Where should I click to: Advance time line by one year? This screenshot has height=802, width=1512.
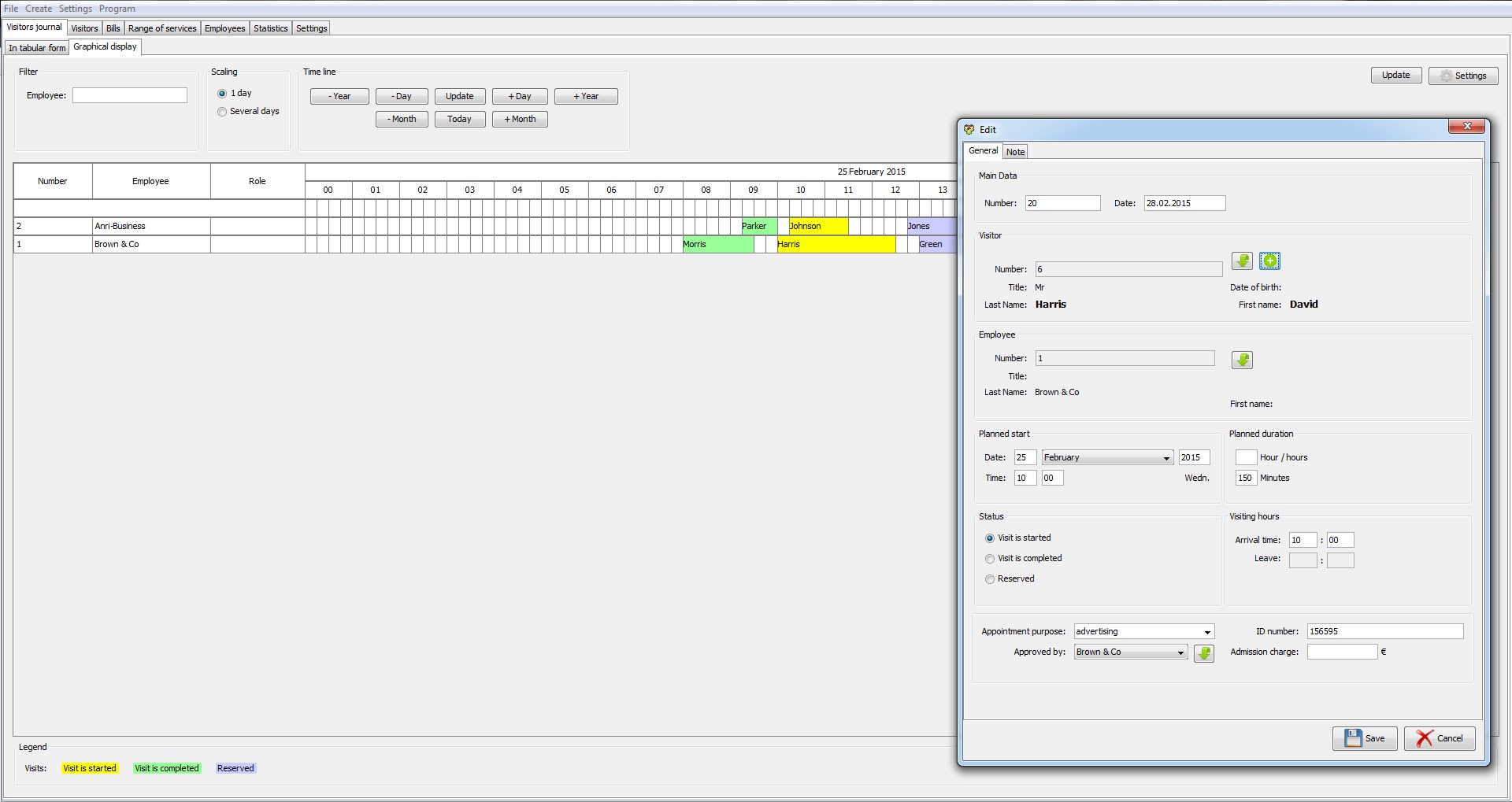[586, 96]
